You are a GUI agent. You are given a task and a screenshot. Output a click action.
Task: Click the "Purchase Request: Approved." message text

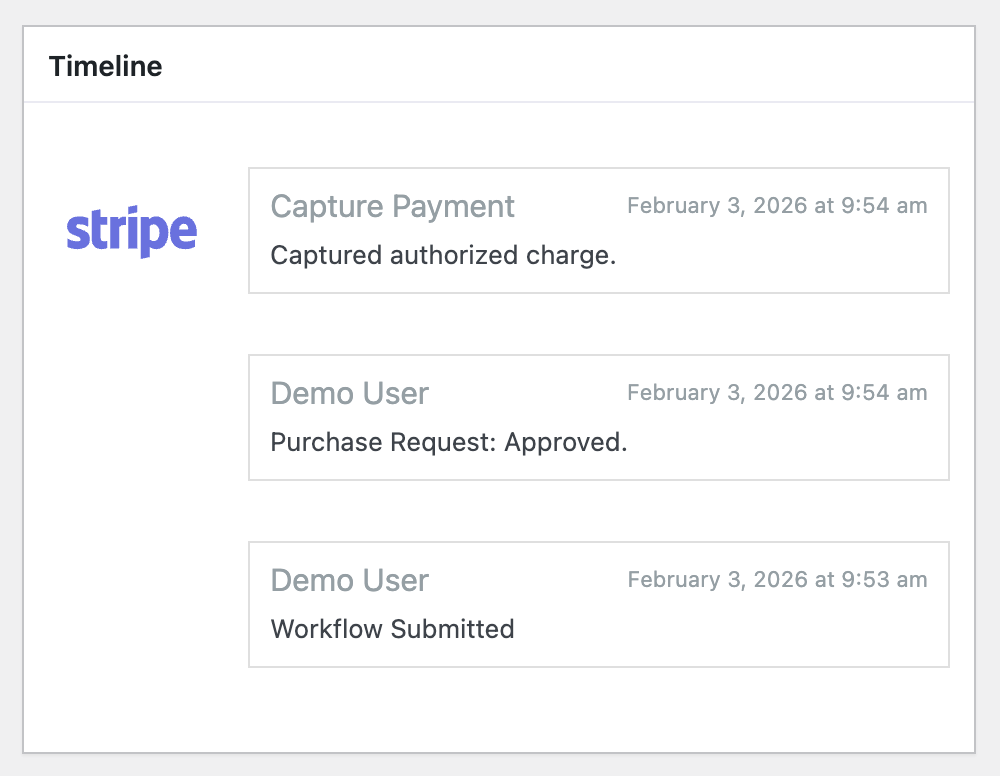(x=449, y=442)
